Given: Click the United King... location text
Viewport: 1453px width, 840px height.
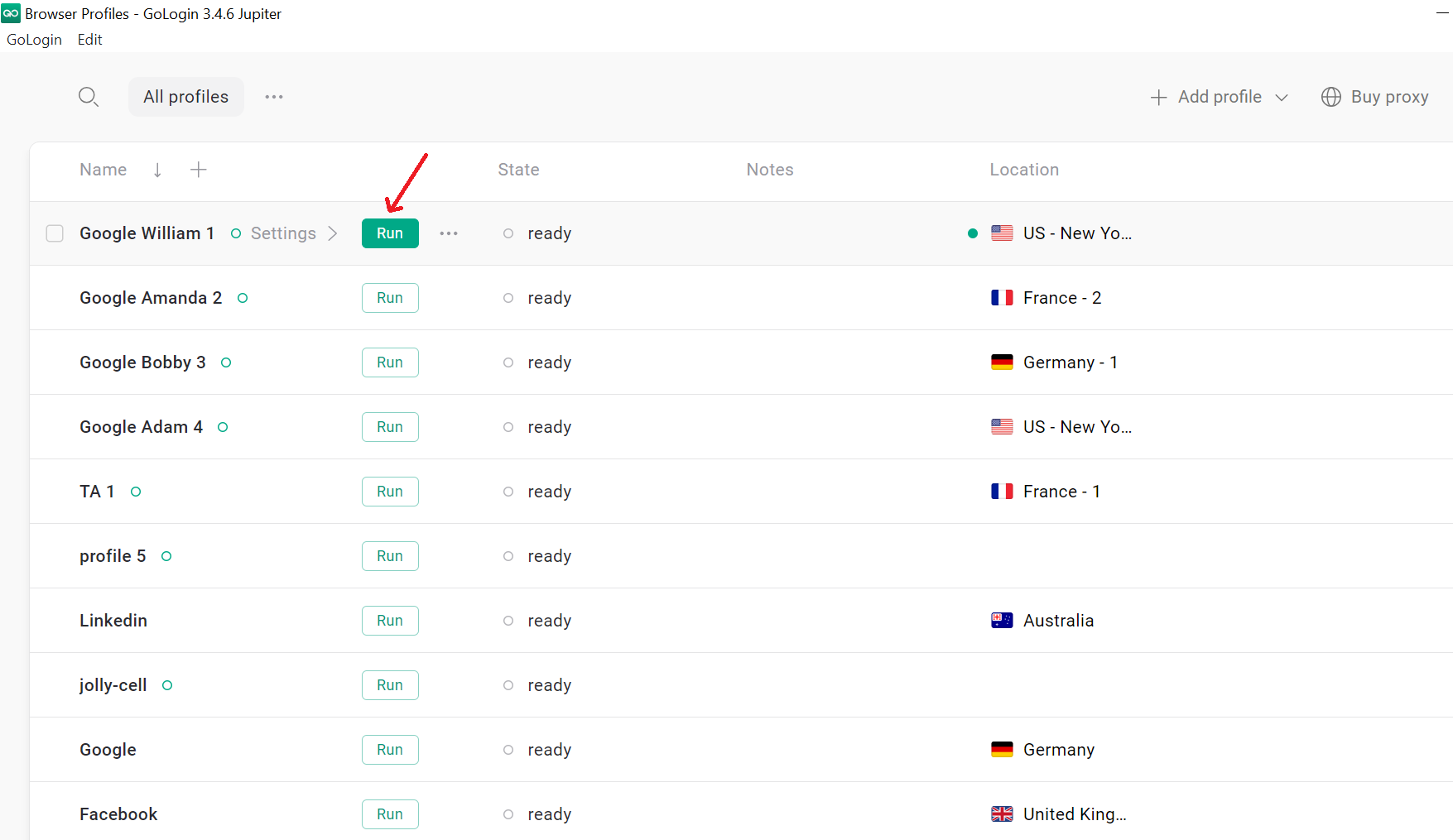Looking at the screenshot, I should click(x=1075, y=814).
